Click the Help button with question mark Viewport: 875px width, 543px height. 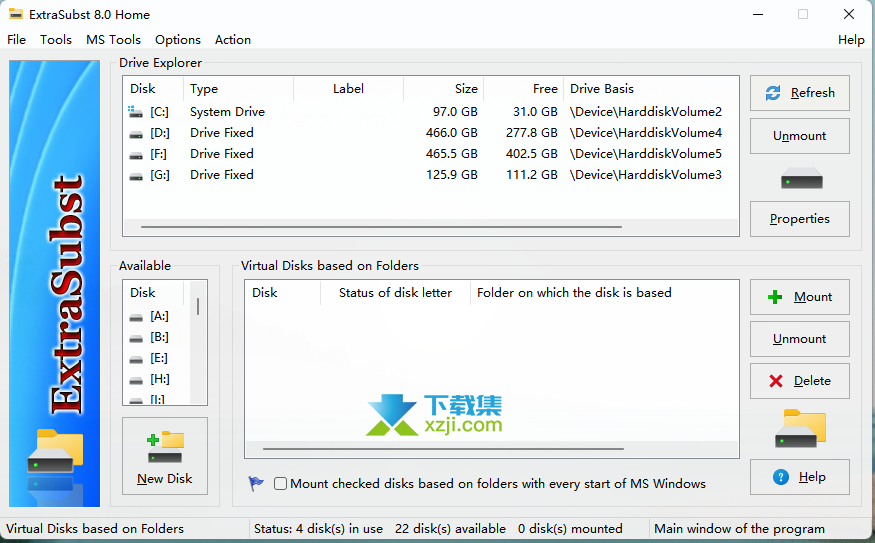pyautogui.click(x=800, y=477)
